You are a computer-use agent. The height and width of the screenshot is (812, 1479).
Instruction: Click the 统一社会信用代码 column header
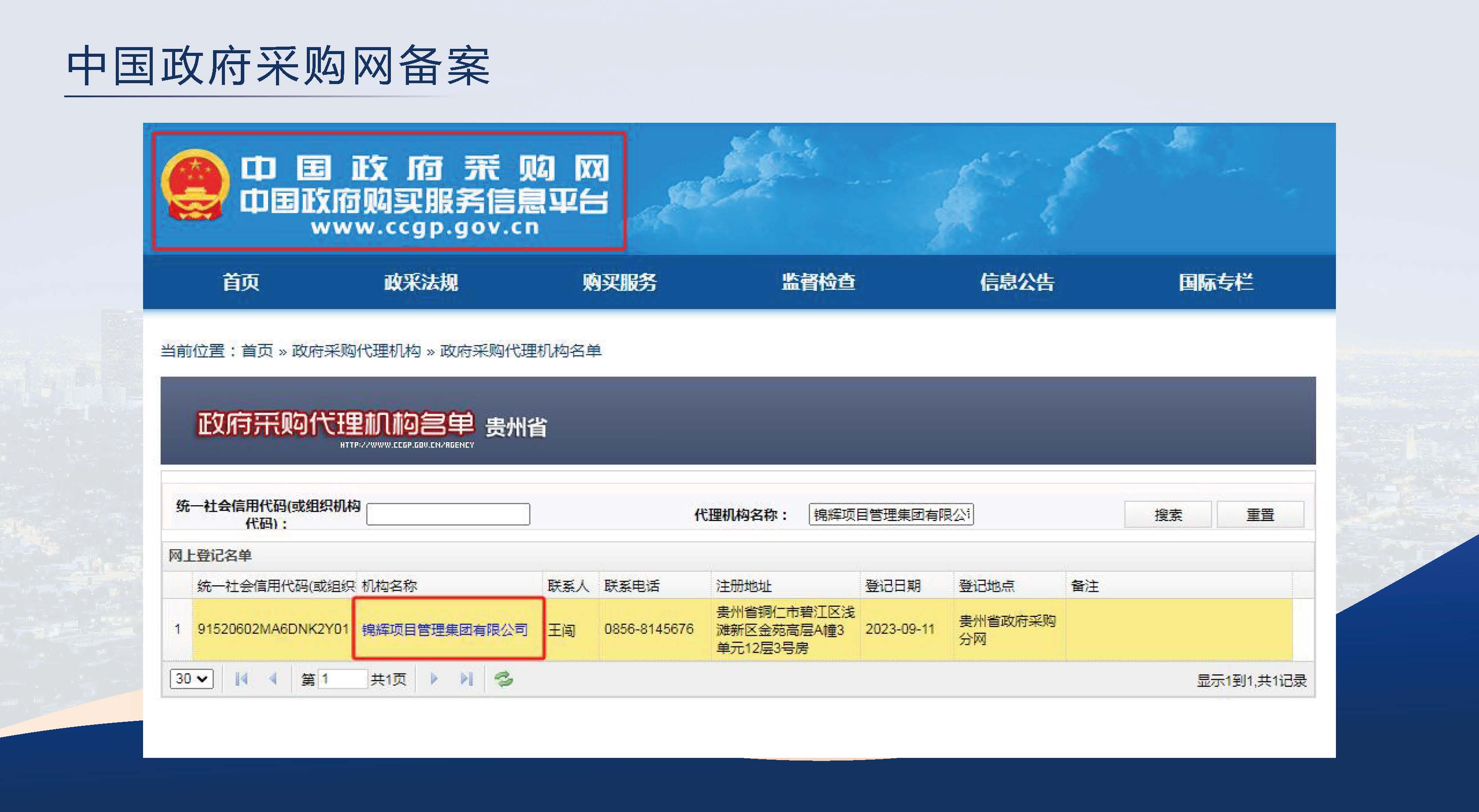(274, 586)
